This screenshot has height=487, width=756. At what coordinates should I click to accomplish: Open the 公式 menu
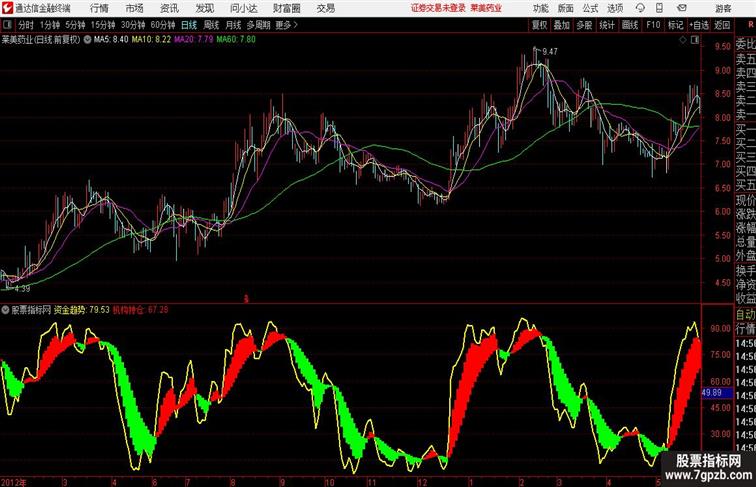(x=590, y=8)
